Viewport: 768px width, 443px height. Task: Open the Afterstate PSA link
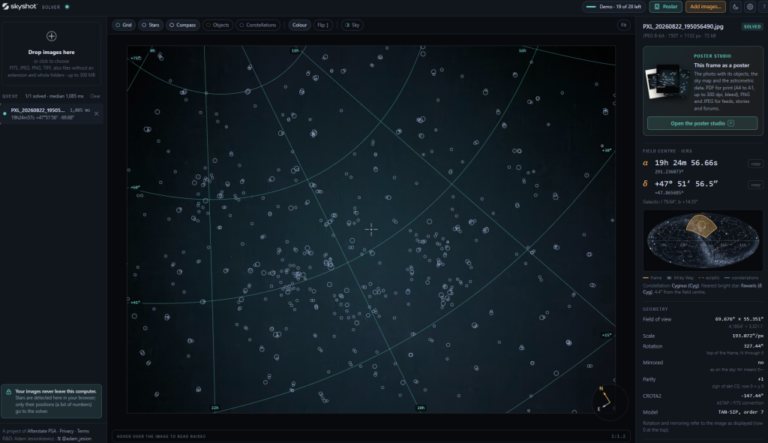(x=42, y=431)
